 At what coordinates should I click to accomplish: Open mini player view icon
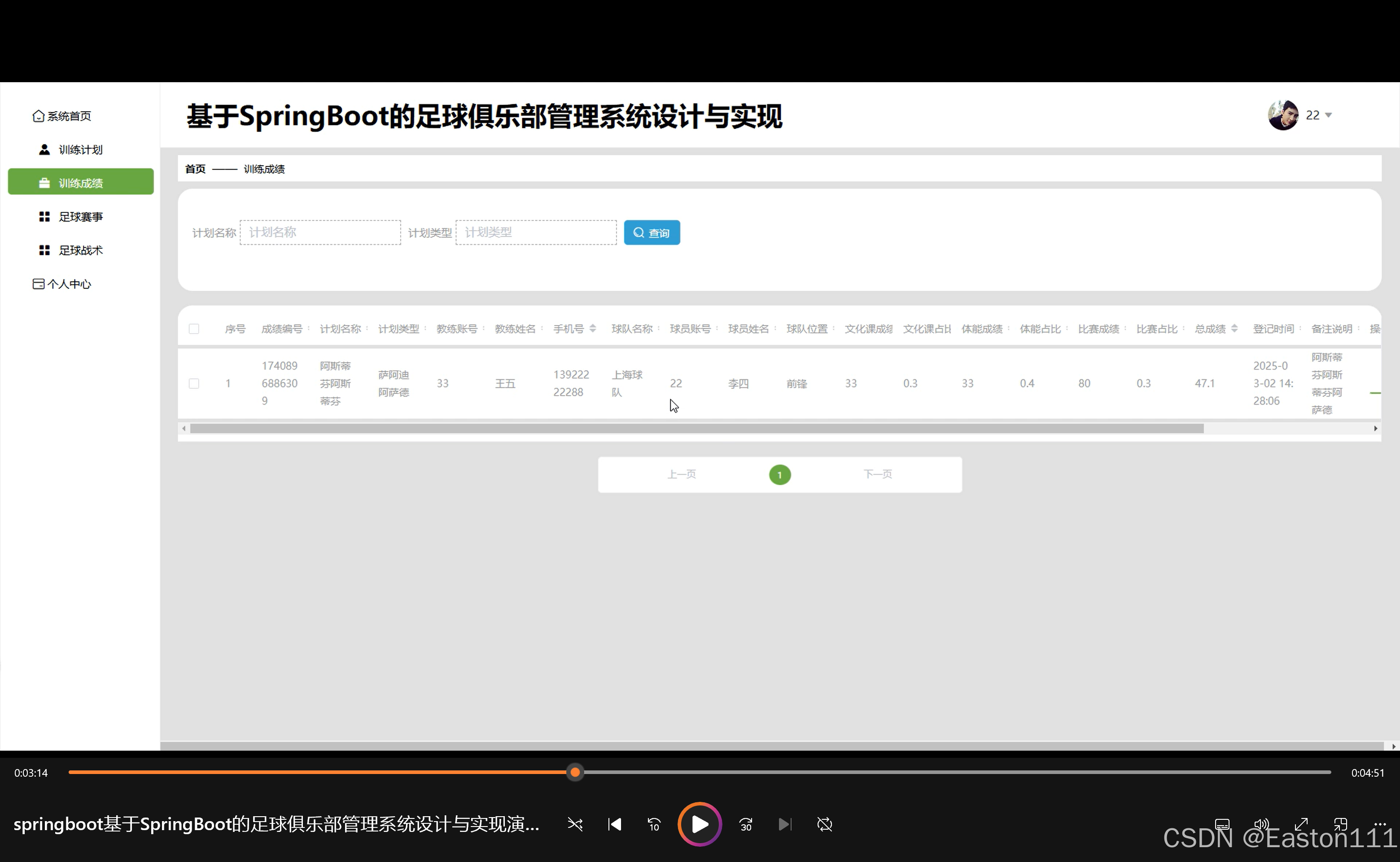point(1341,824)
